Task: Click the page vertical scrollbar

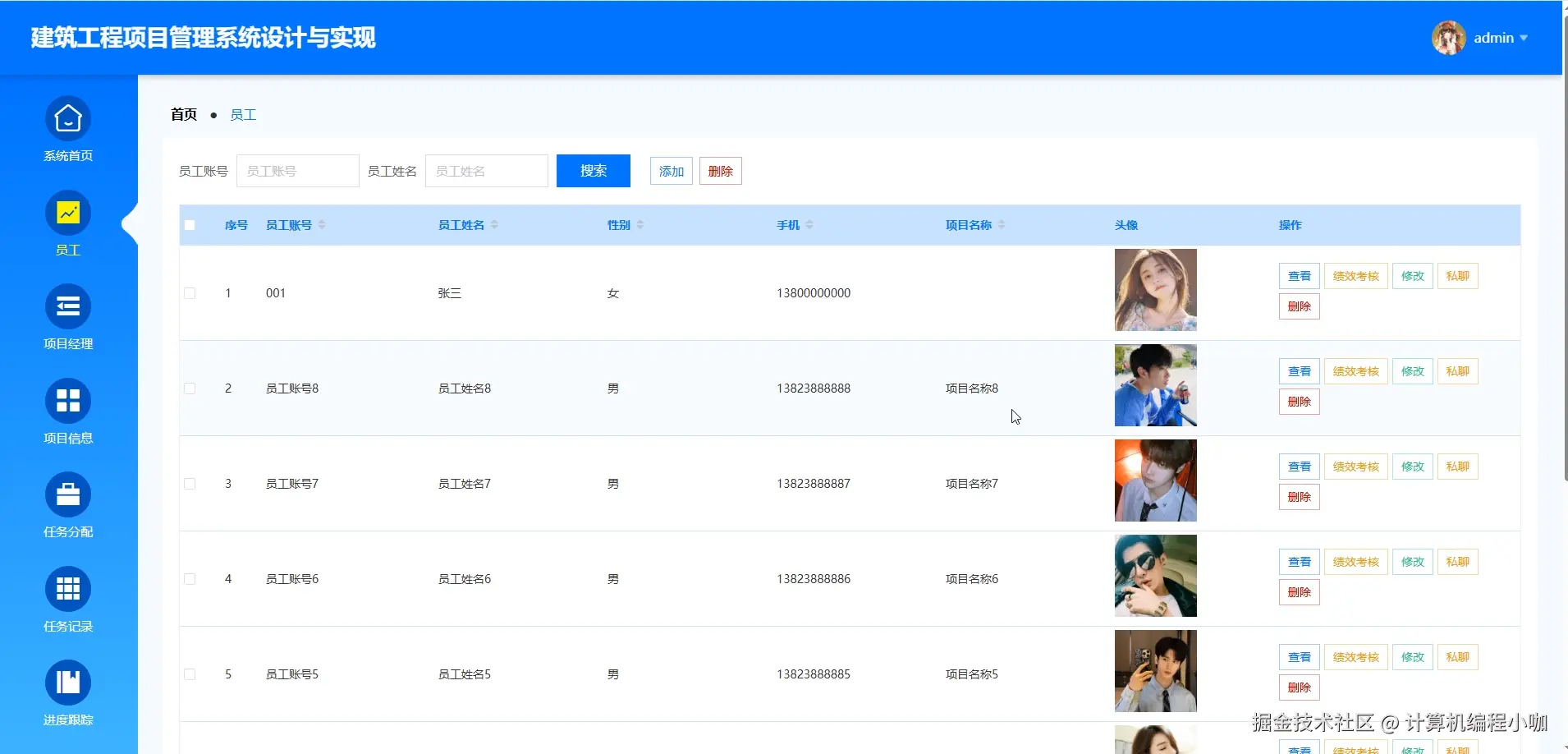Action: [x=1565, y=246]
